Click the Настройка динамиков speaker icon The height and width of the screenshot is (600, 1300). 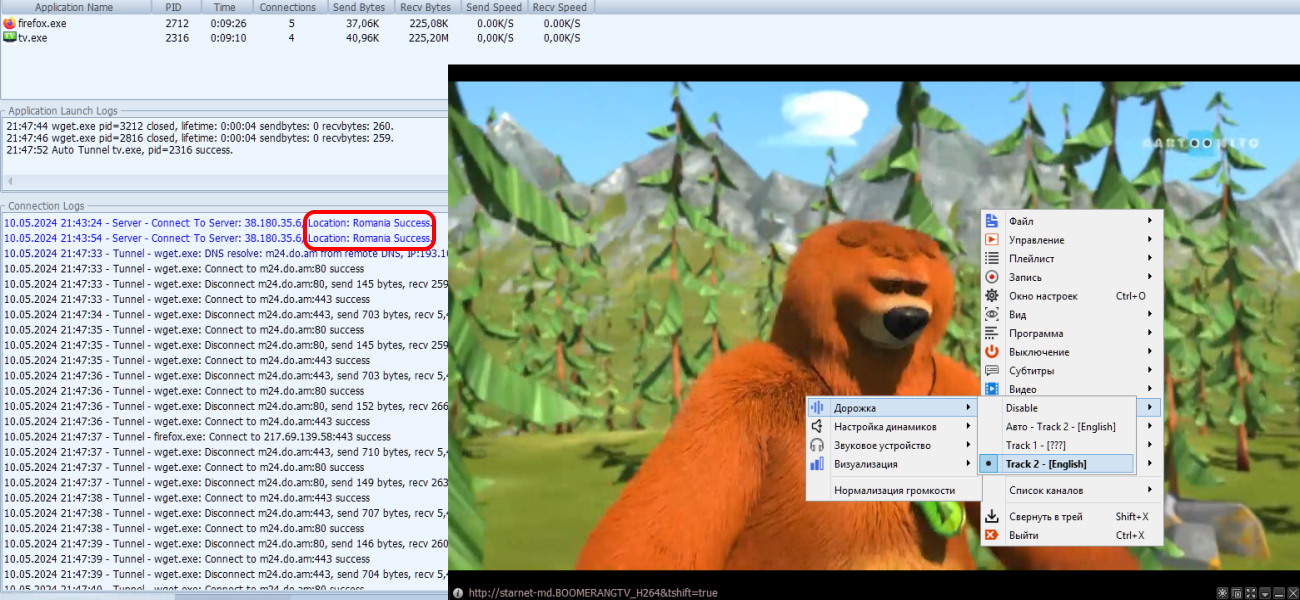pyautogui.click(x=816, y=427)
